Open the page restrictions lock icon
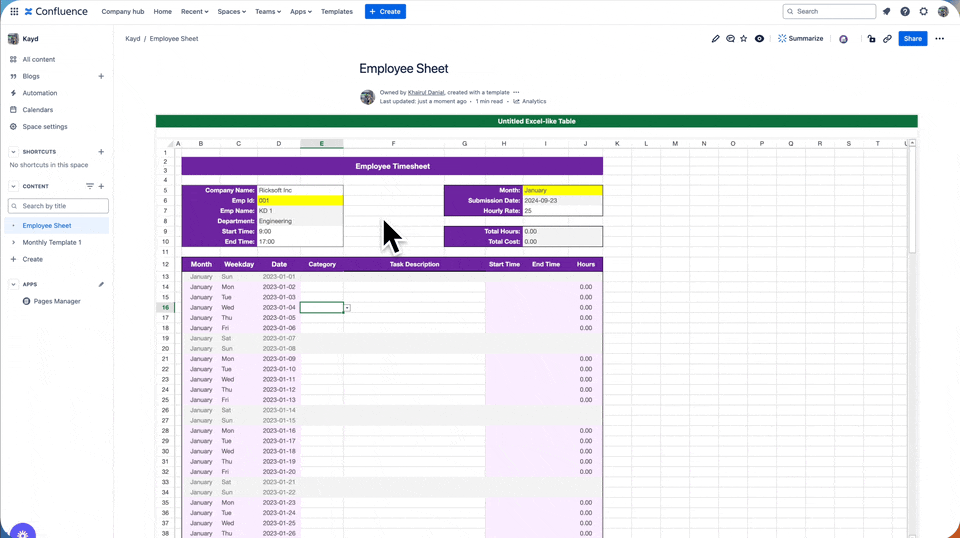 pyautogui.click(x=872, y=39)
